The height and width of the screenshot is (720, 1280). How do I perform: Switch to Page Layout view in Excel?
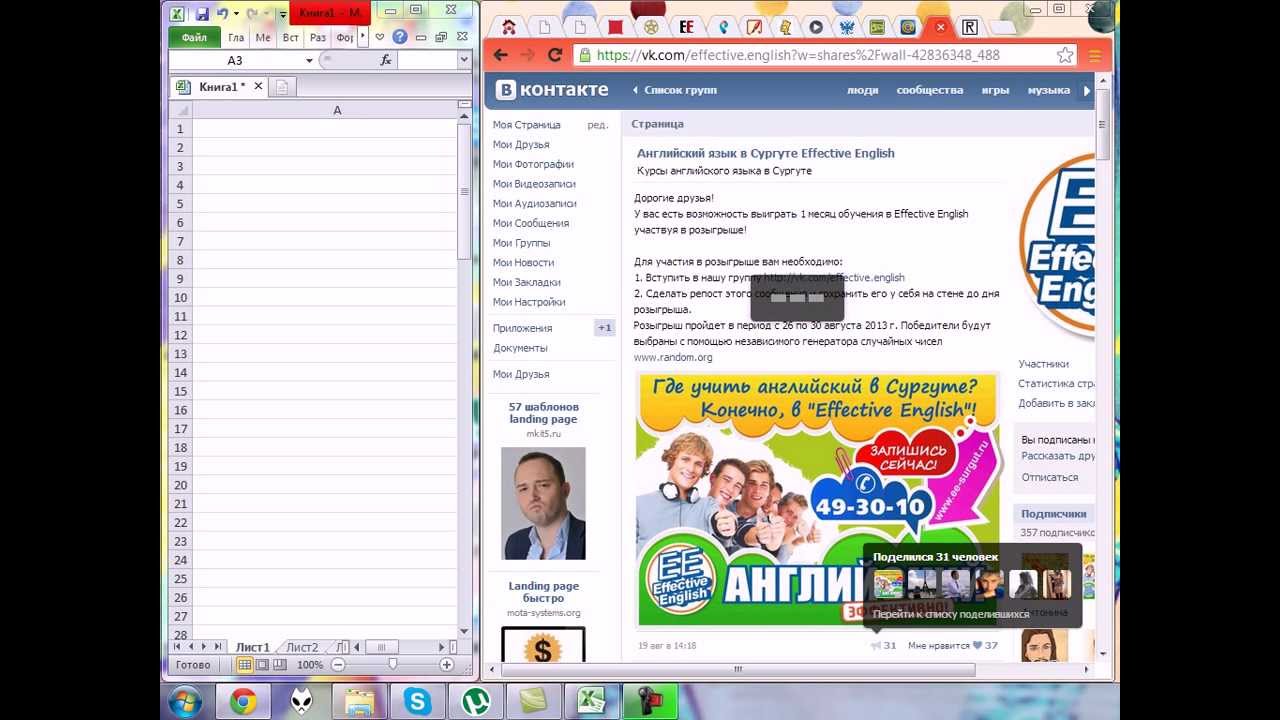tap(262, 665)
